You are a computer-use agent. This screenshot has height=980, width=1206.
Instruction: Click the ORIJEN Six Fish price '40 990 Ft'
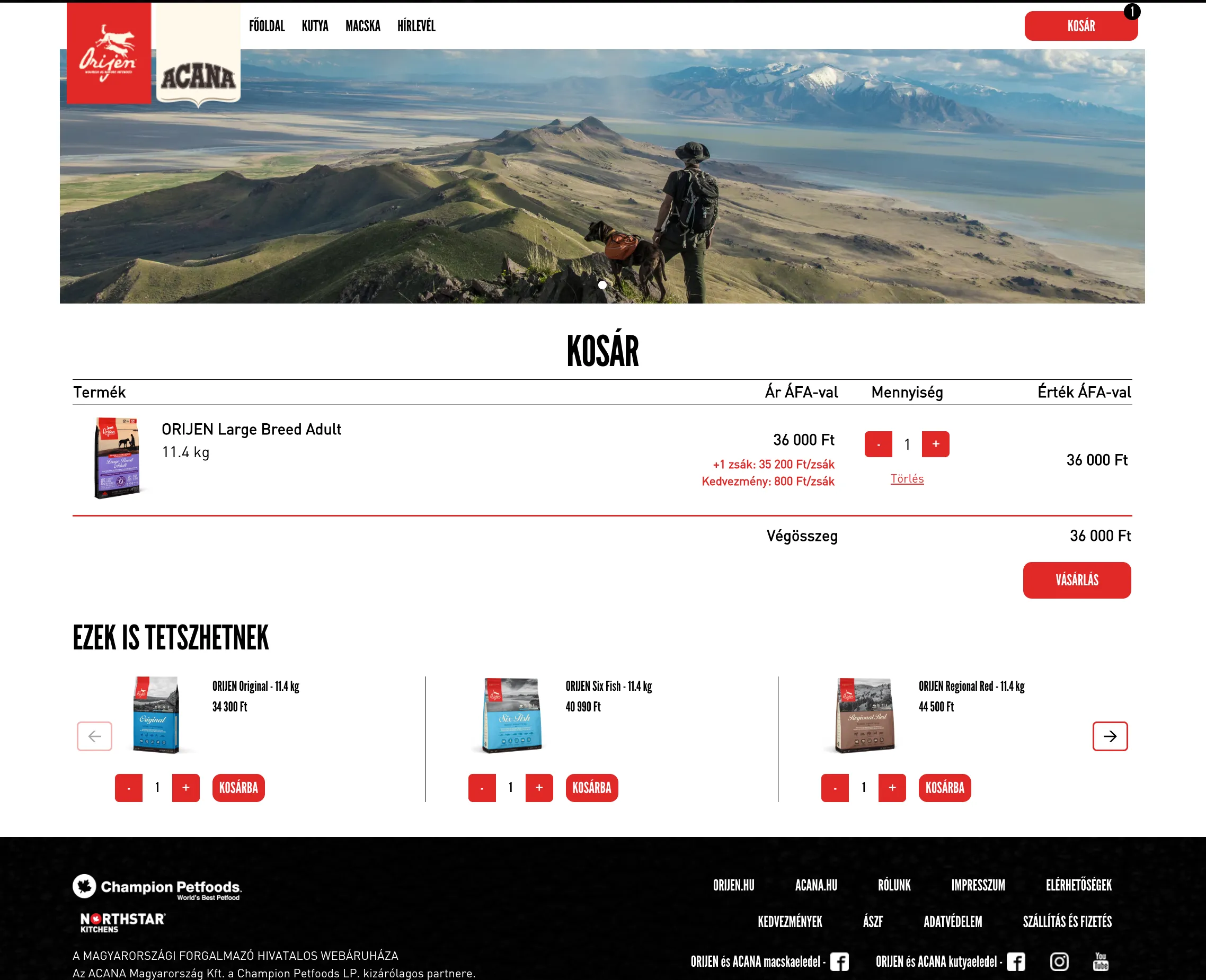point(583,707)
